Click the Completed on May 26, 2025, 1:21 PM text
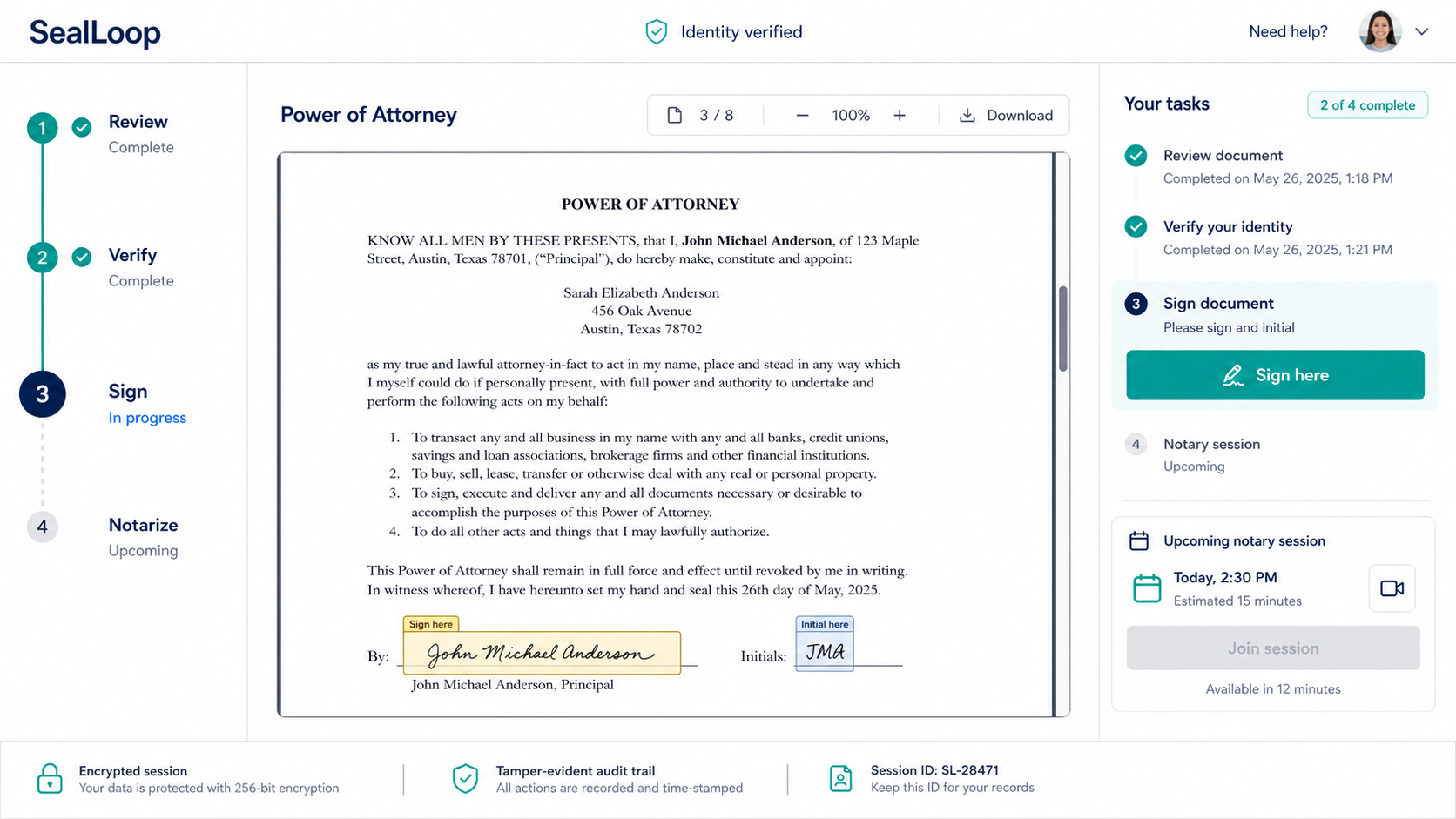This screenshot has height=819, width=1456. pyautogui.click(x=1278, y=250)
